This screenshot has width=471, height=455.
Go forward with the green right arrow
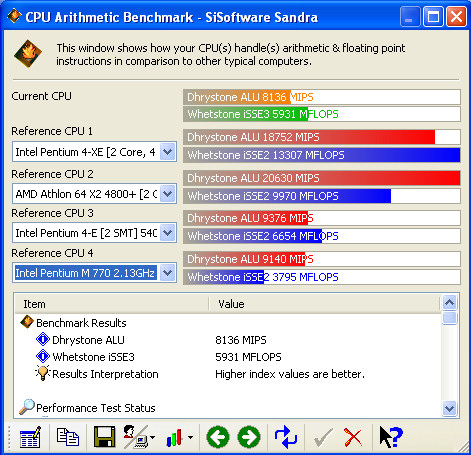click(249, 437)
